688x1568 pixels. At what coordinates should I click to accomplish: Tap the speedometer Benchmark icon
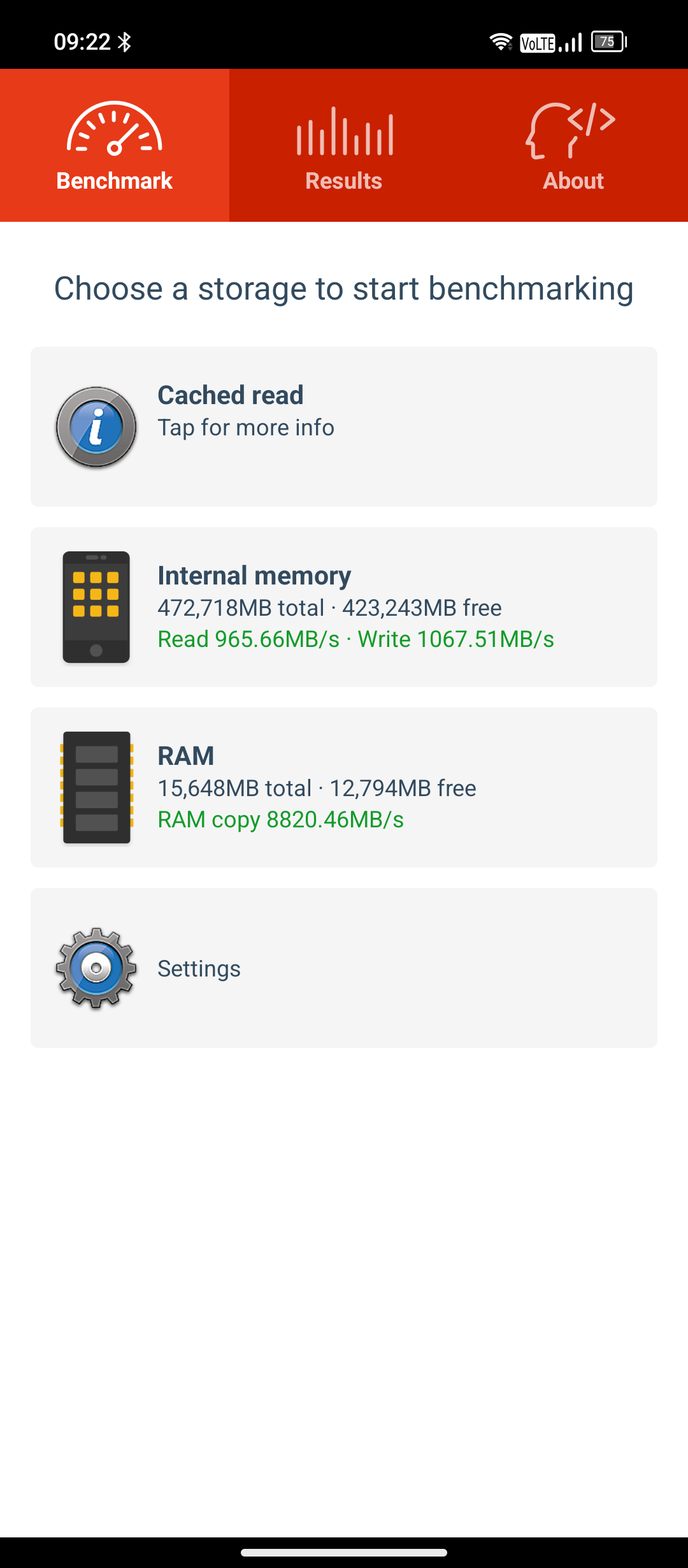[115, 128]
